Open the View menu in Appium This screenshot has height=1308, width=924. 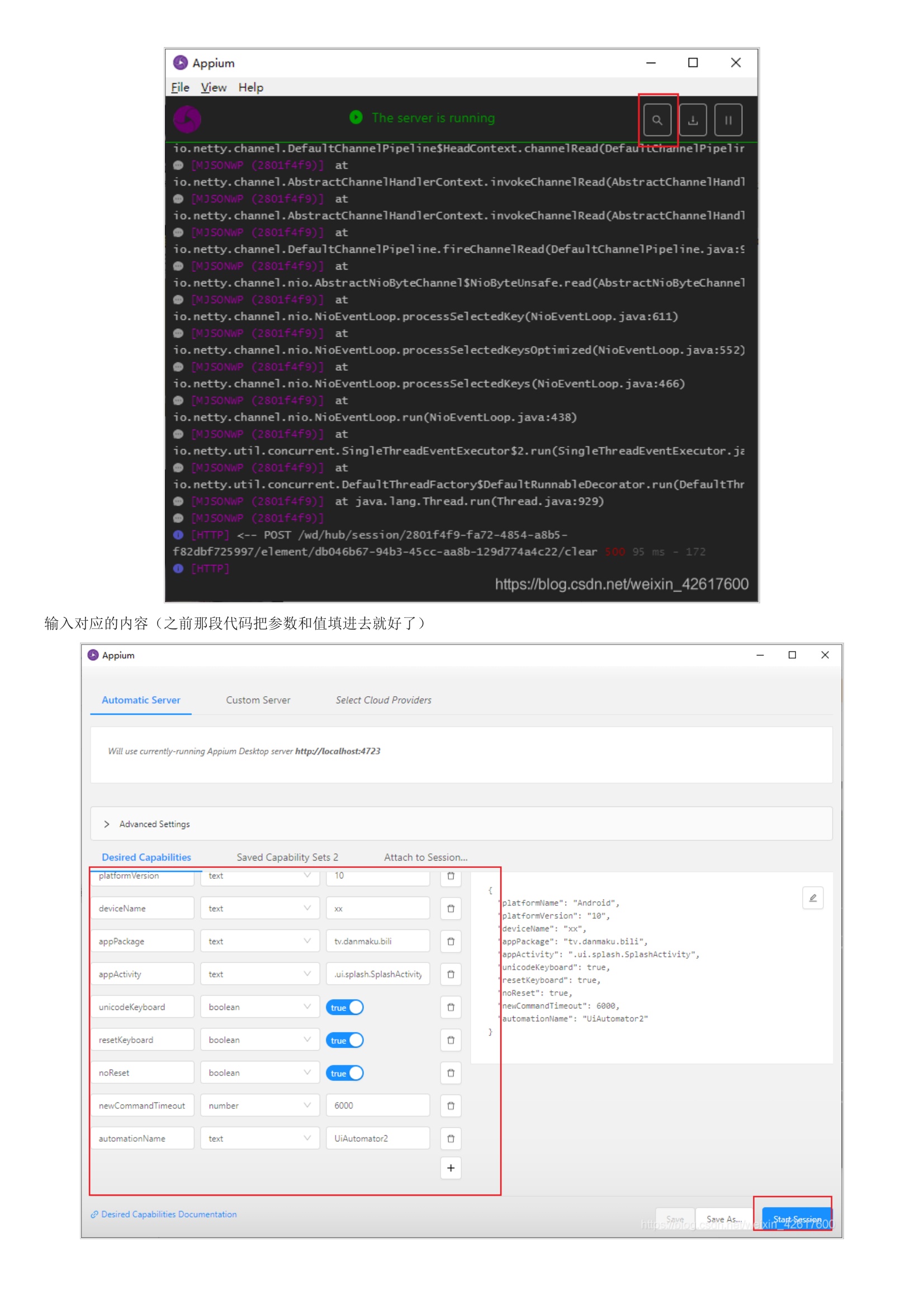pyautogui.click(x=214, y=87)
